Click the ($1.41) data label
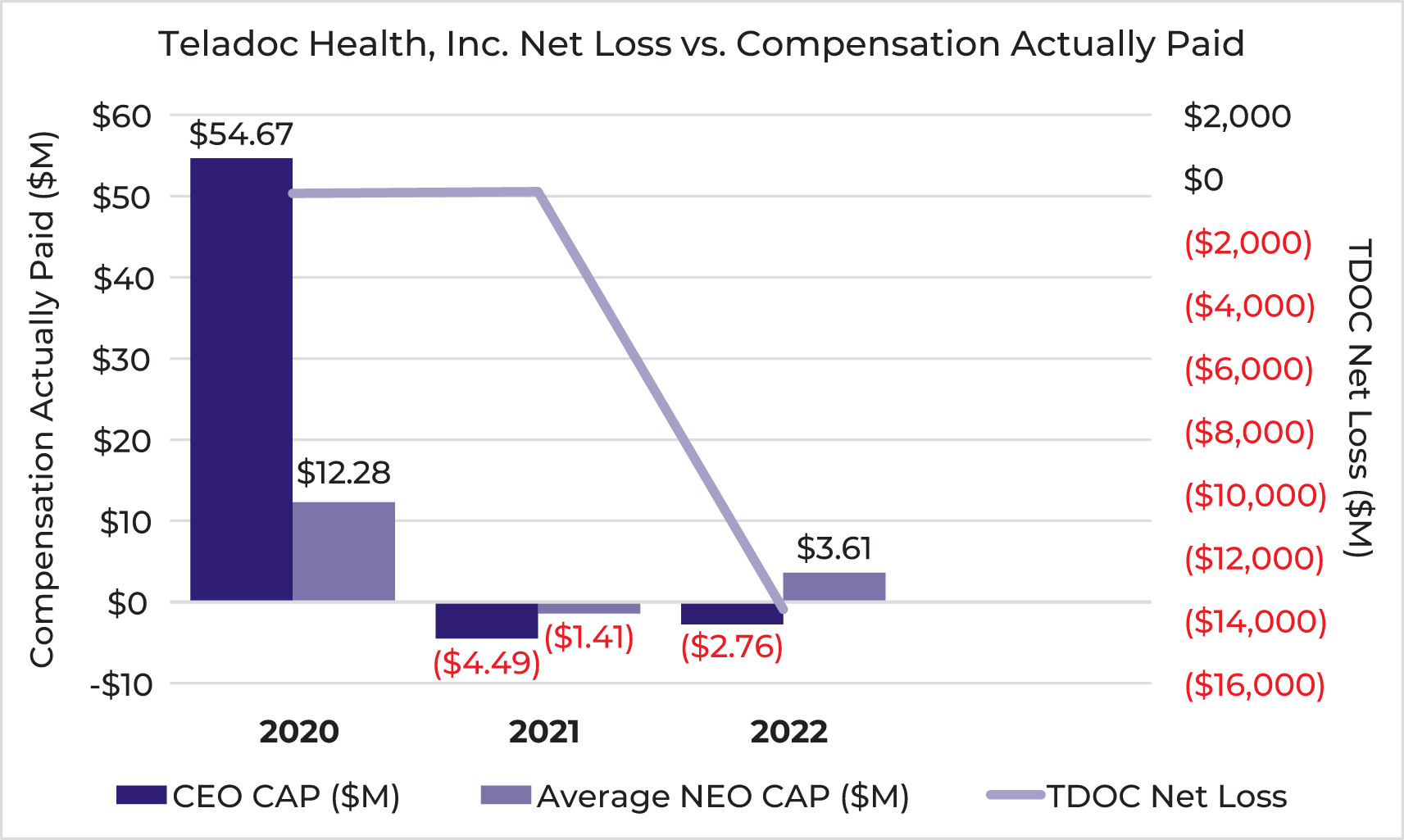The height and width of the screenshot is (840, 1404). tap(589, 637)
